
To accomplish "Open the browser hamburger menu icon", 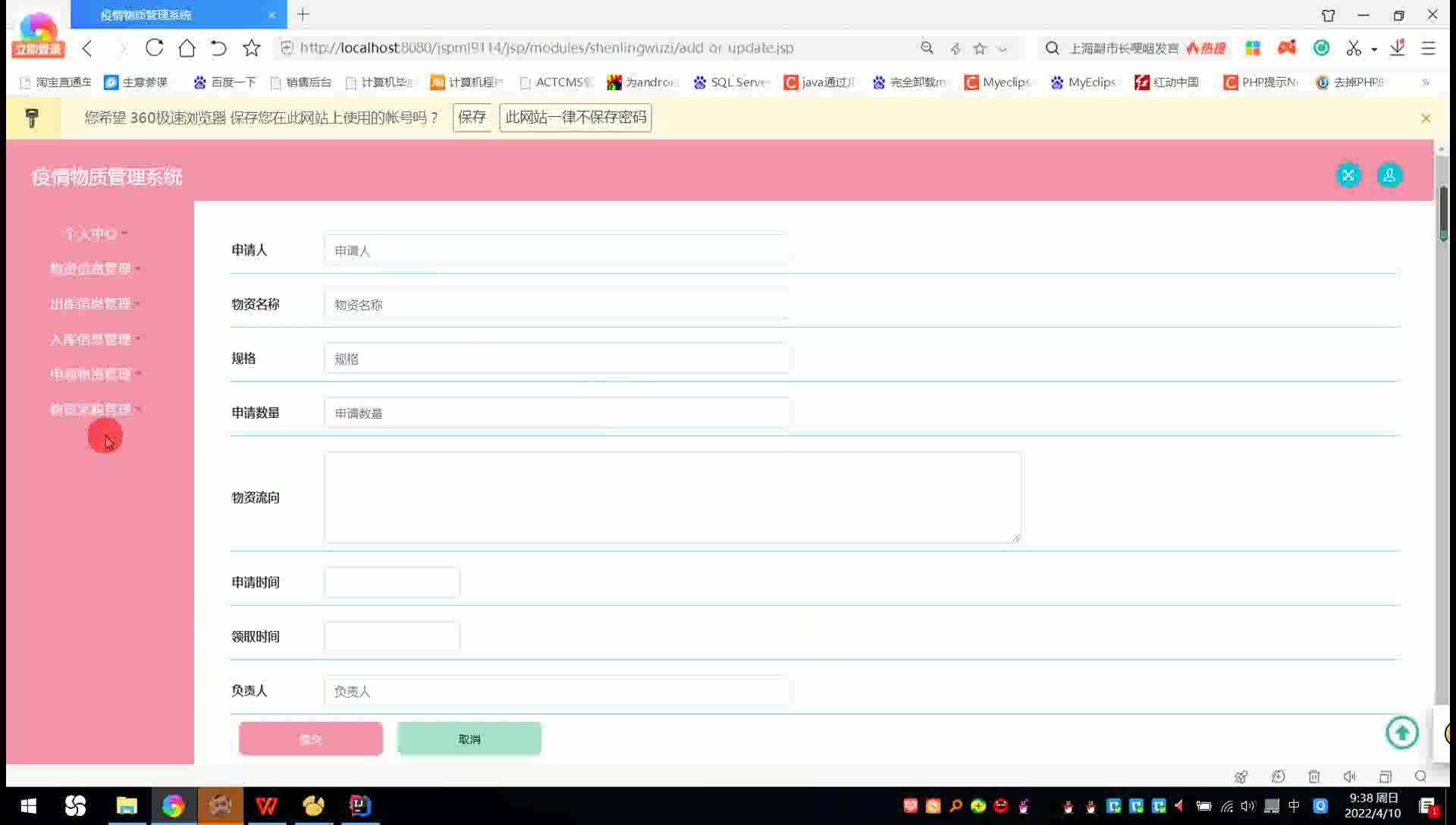I will click(x=1428, y=48).
